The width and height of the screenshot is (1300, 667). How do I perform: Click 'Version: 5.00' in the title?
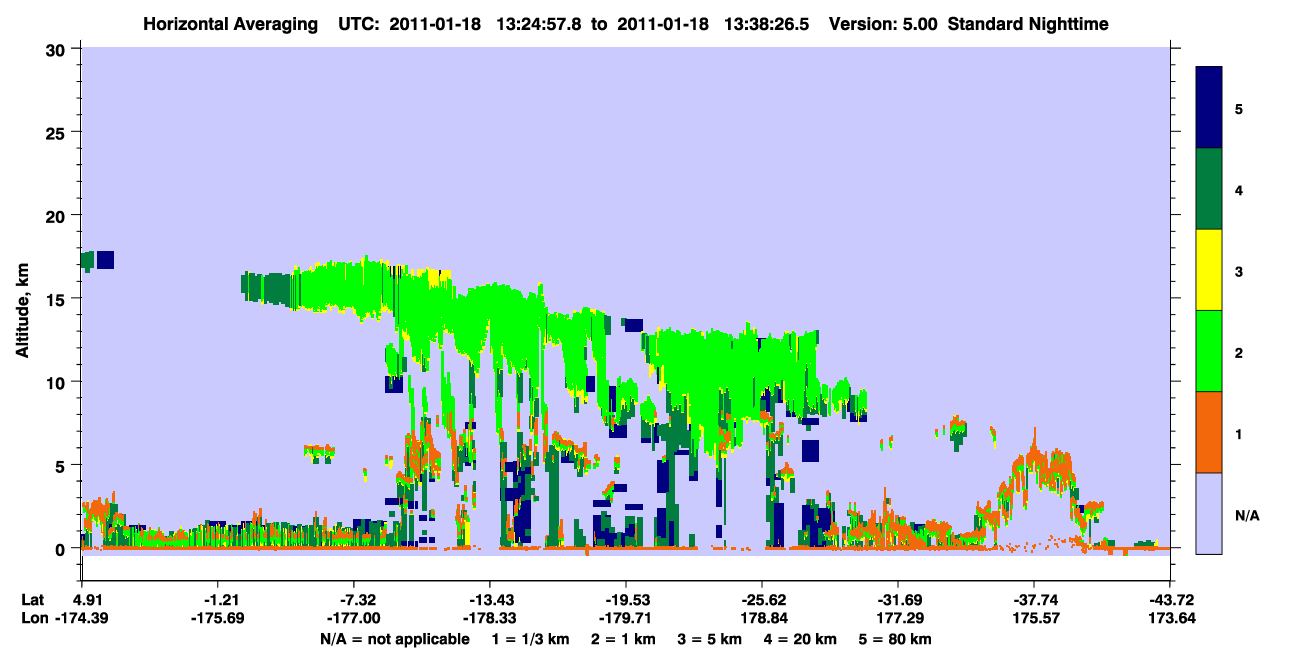pyautogui.click(x=882, y=23)
